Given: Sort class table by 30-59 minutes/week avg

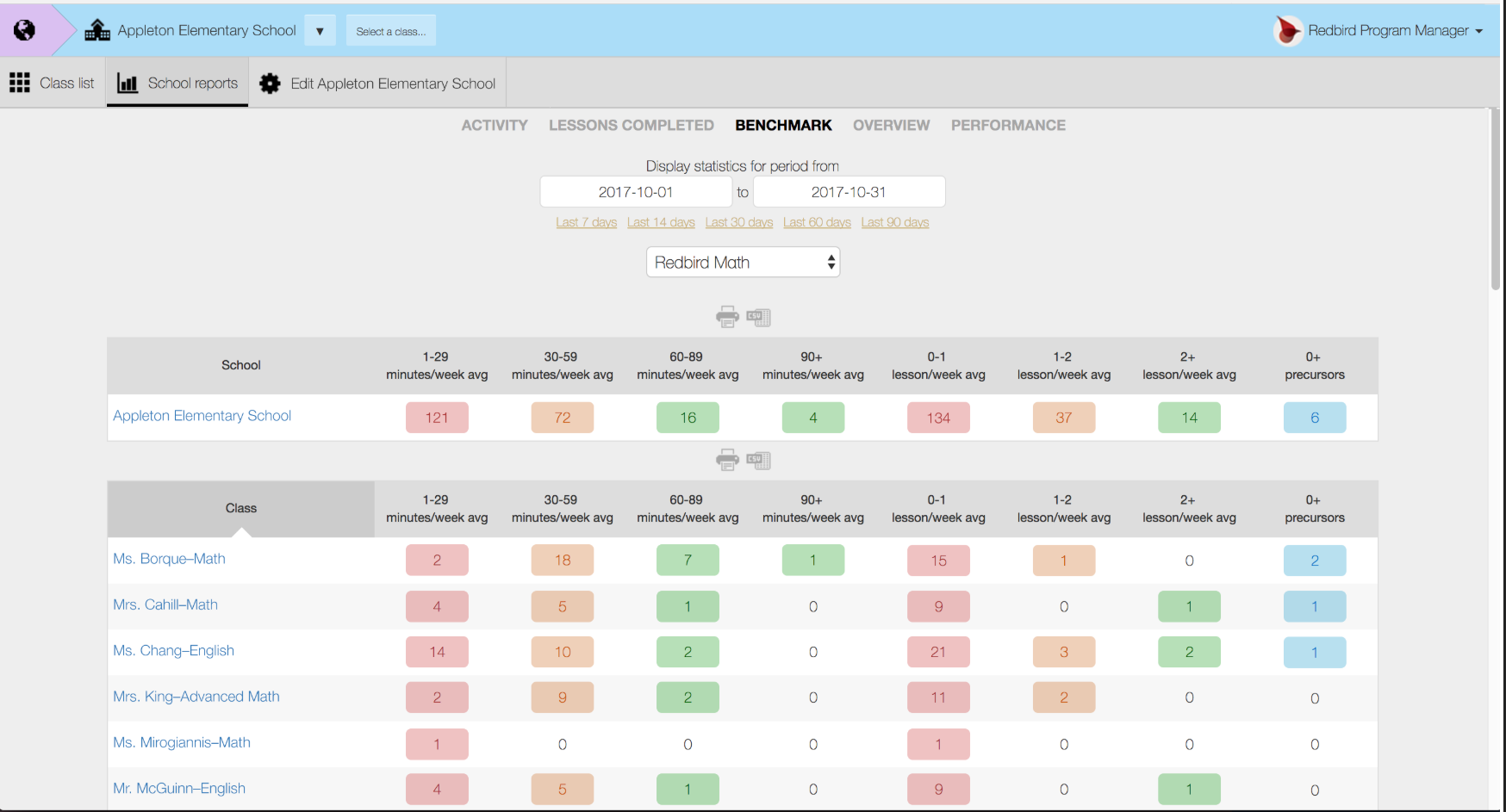Looking at the screenshot, I should tap(563, 509).
